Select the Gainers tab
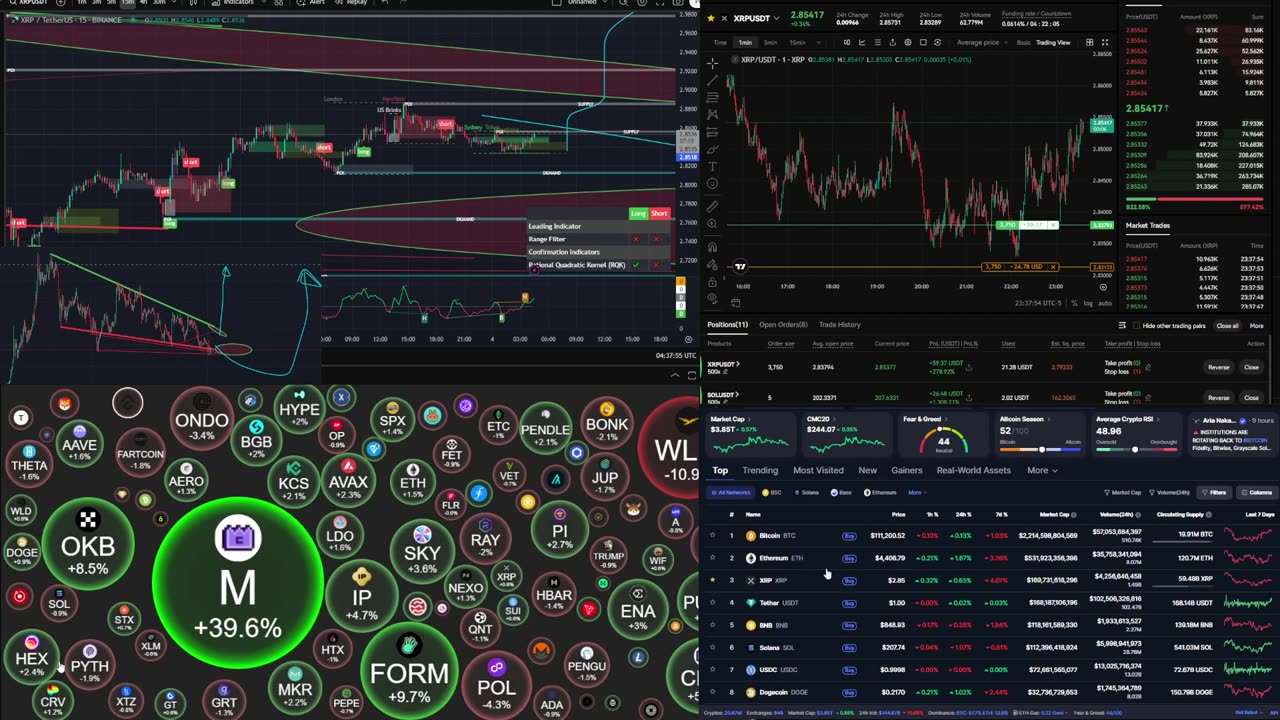Viewport: 1280px width, 720px height. [x=906, y=470]
